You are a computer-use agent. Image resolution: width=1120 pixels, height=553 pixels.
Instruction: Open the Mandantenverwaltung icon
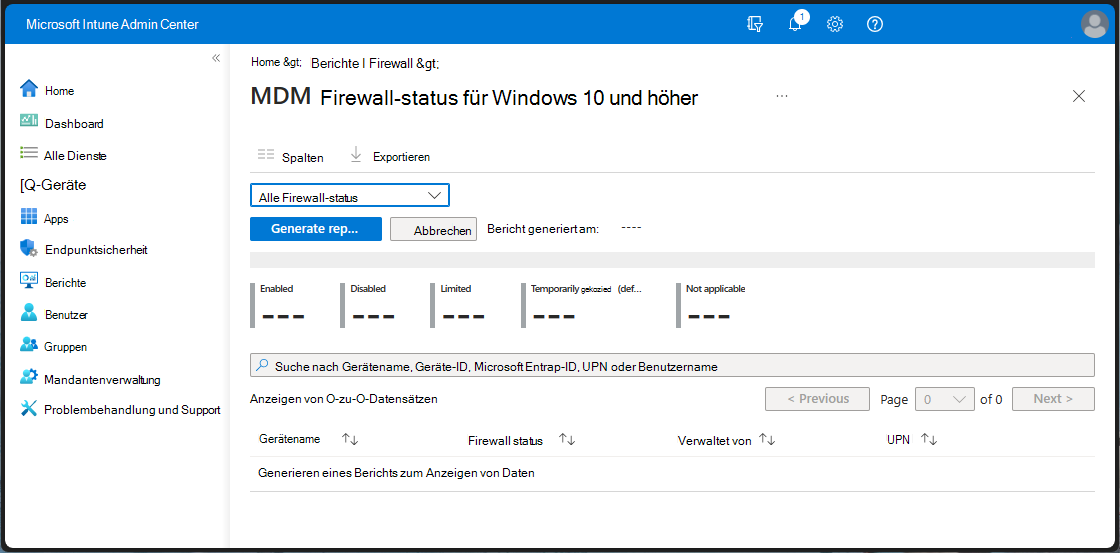point(29,377)
